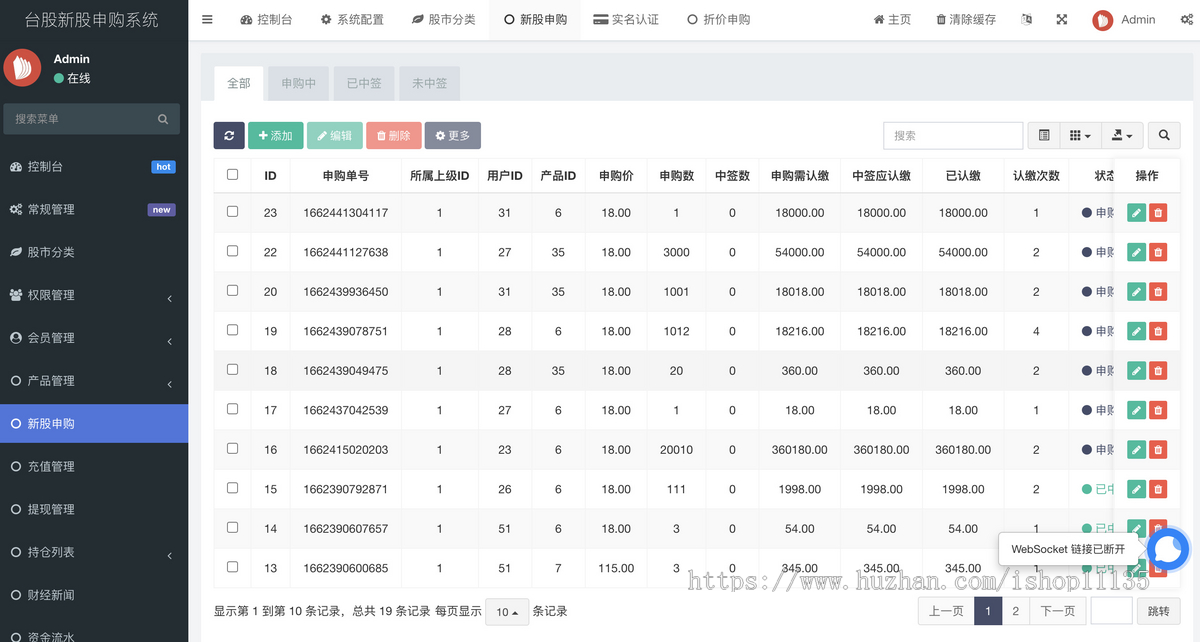
Task: Click the page number jump input box
Action: click(x=1112, y=611)
